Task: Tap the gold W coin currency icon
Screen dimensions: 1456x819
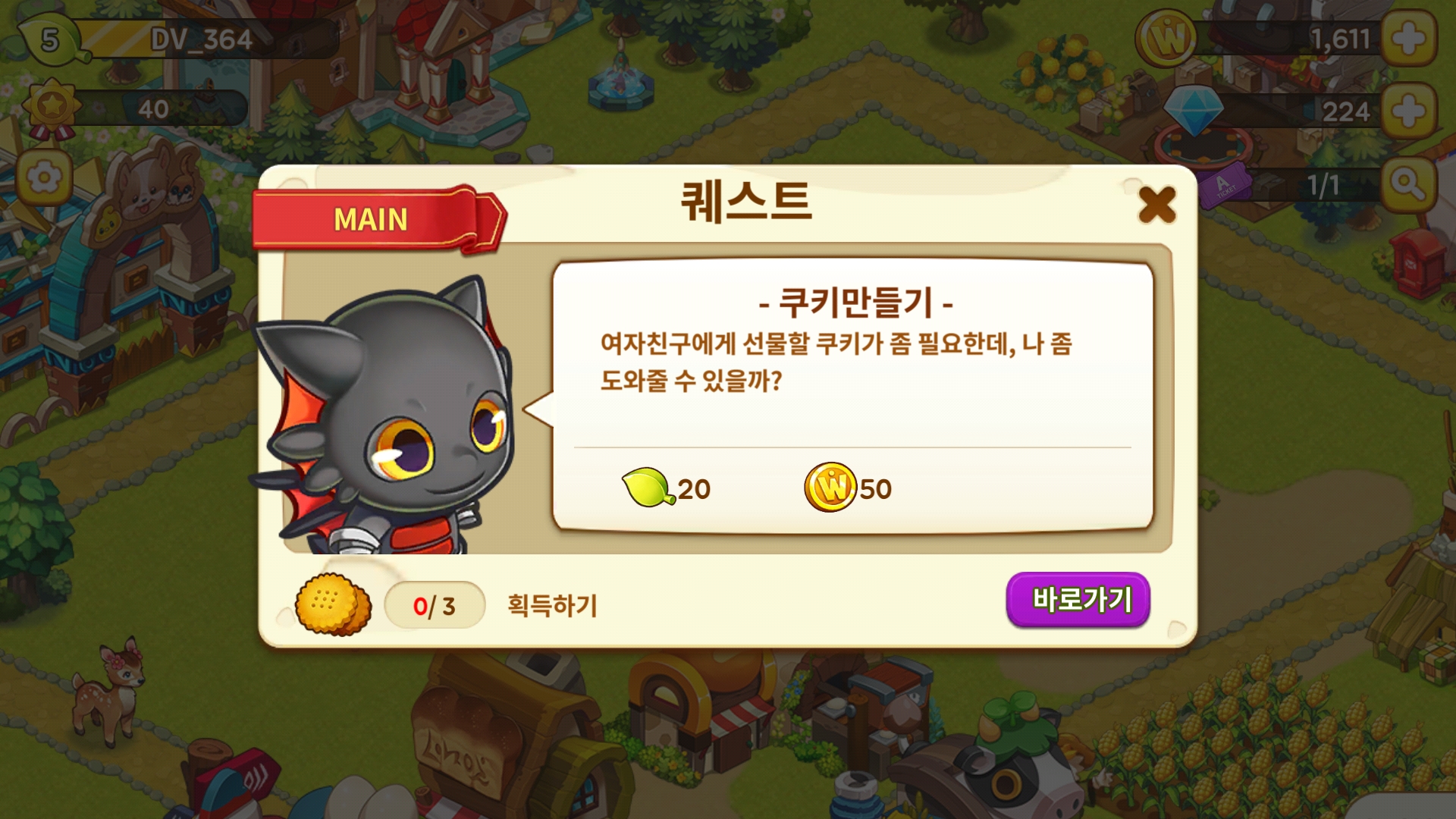Action: [1166, 38]
